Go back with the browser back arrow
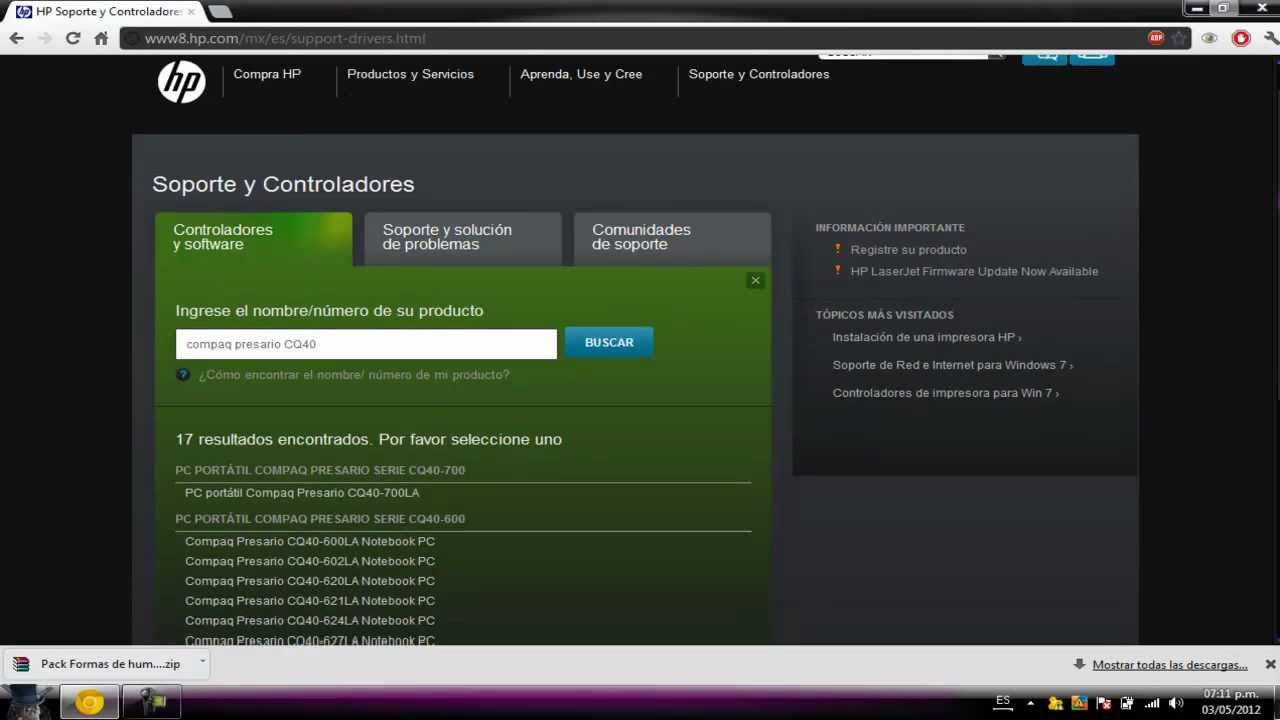This screenshot has width=1280, height=720. coord(17,38)
